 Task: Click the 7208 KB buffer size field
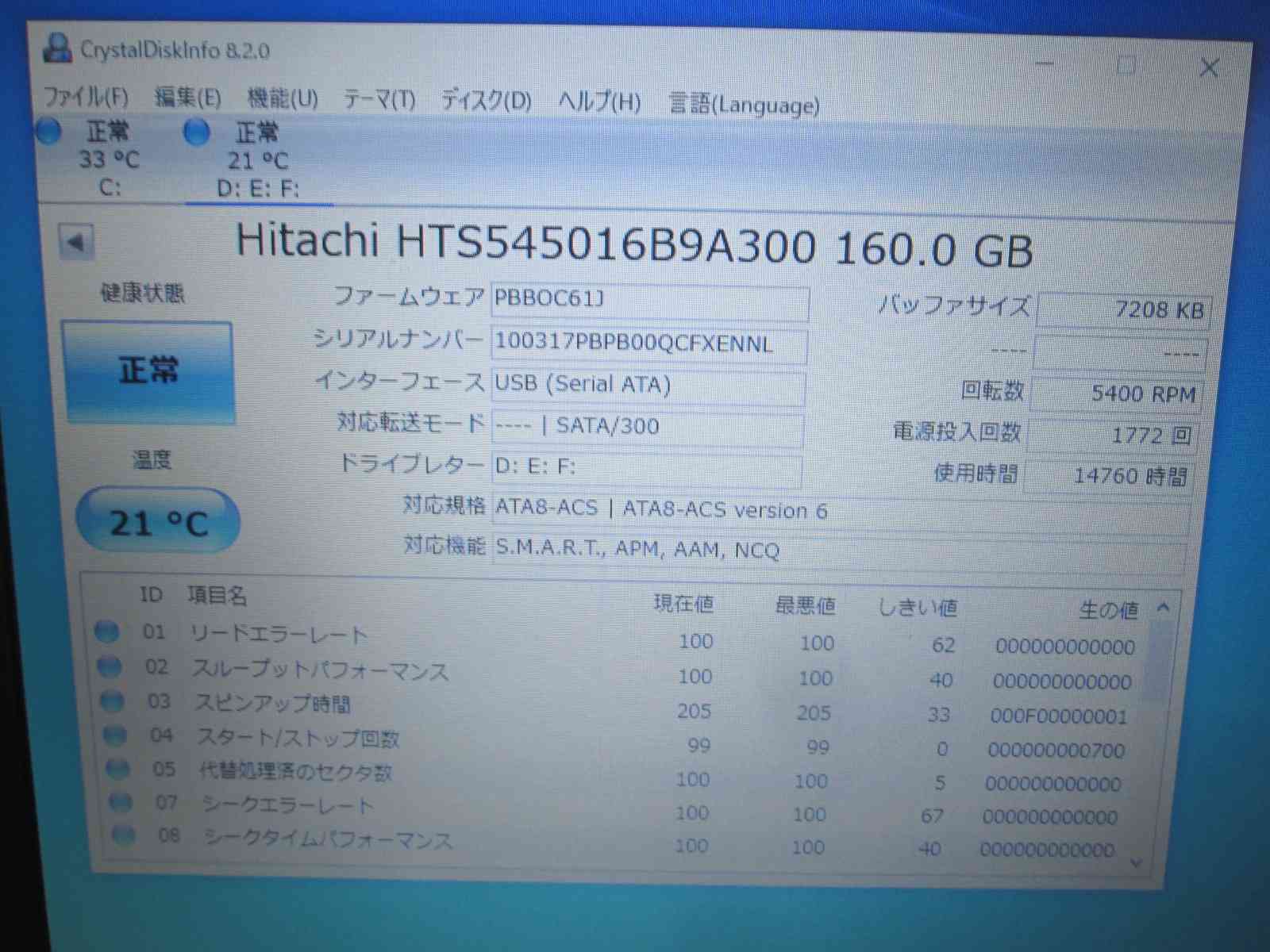[x=1122, y=310]
